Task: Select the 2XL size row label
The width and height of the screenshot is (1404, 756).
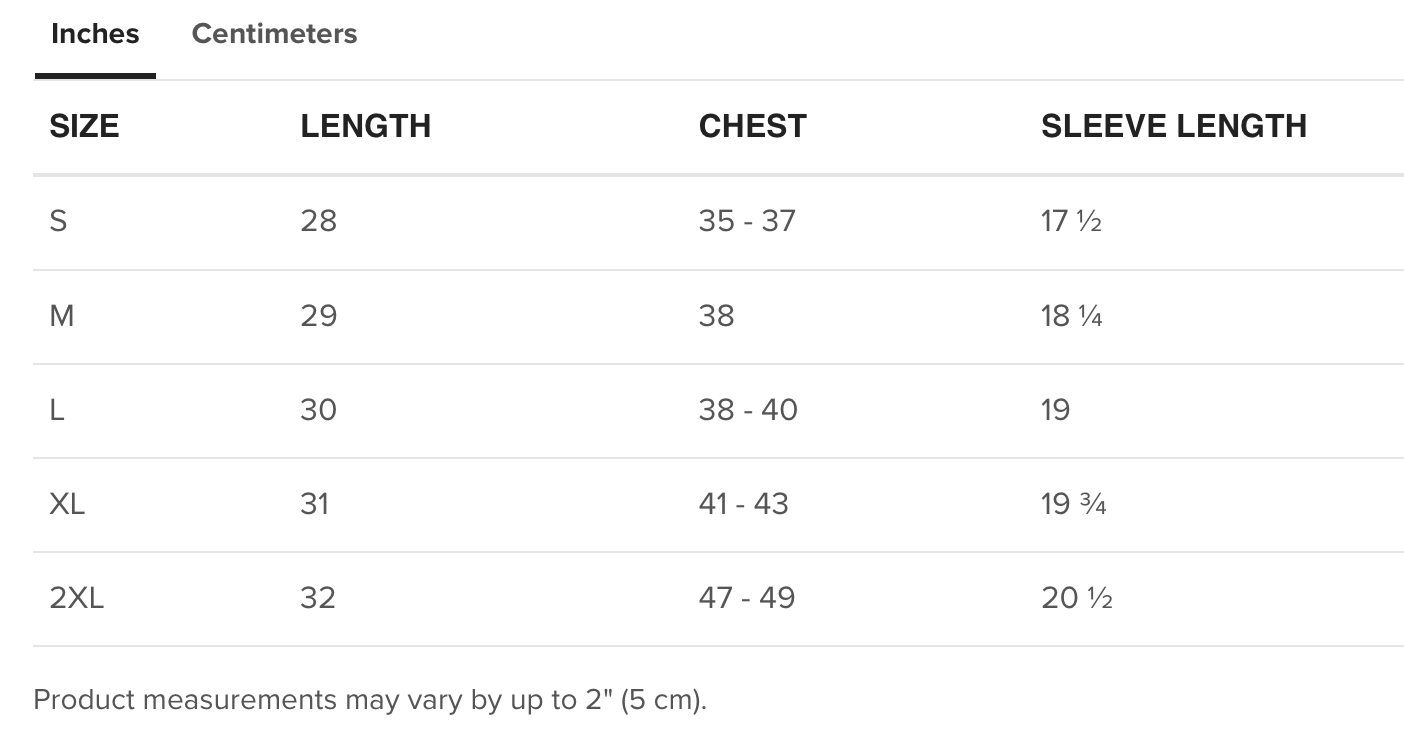Action: point(76,598)
